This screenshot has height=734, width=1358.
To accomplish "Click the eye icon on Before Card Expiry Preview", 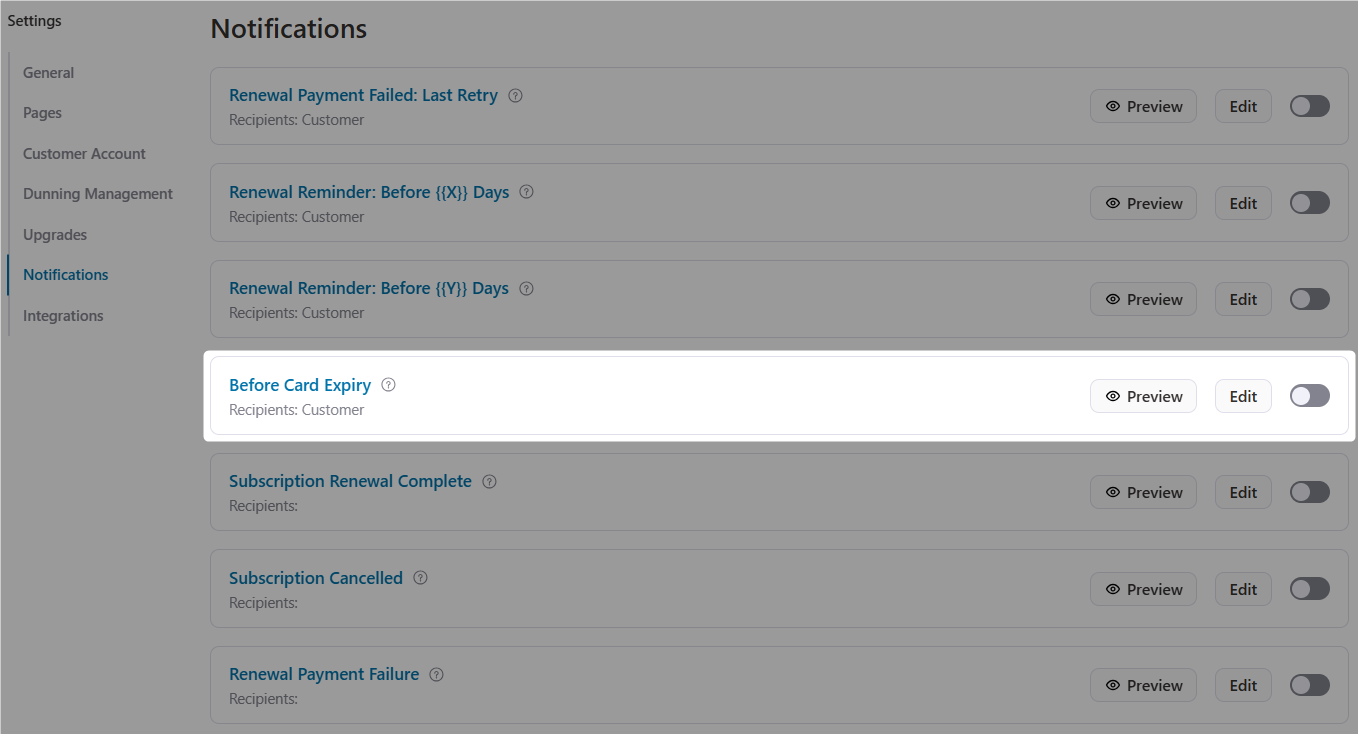I will (x=1113, y=396).
